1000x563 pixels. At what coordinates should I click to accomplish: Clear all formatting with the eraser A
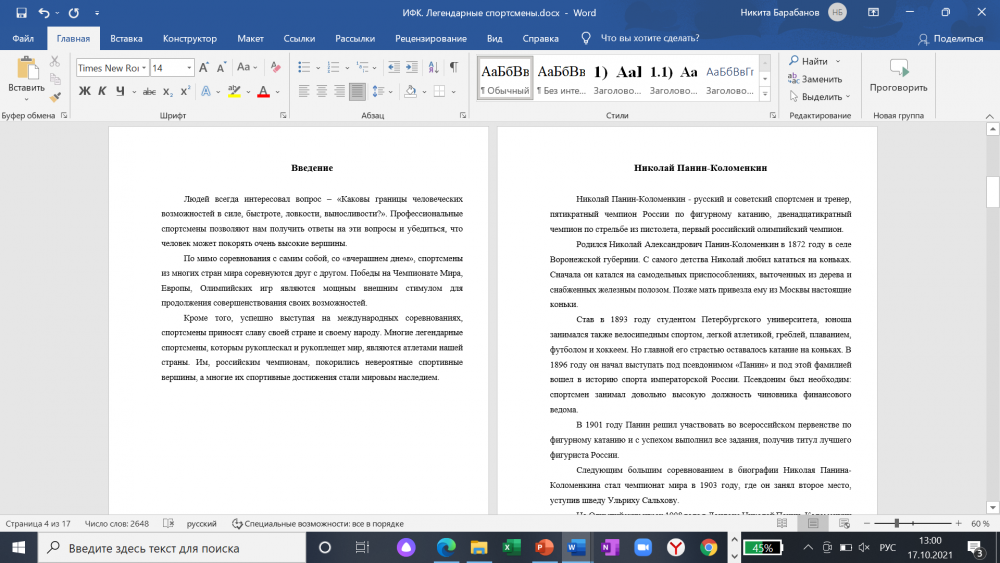pos(276,68)
